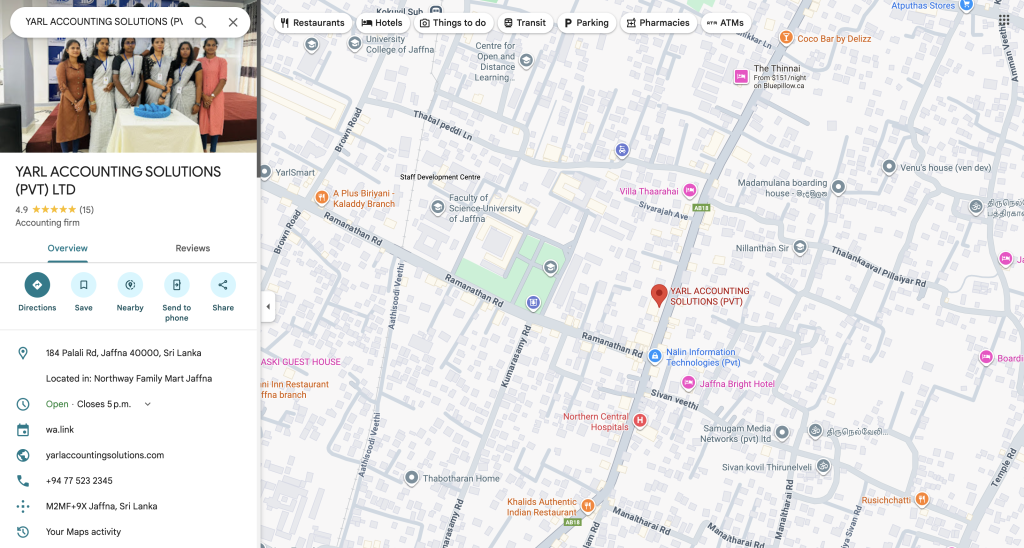Collapse the side panel with arrow handle

(x=268, y=307)
